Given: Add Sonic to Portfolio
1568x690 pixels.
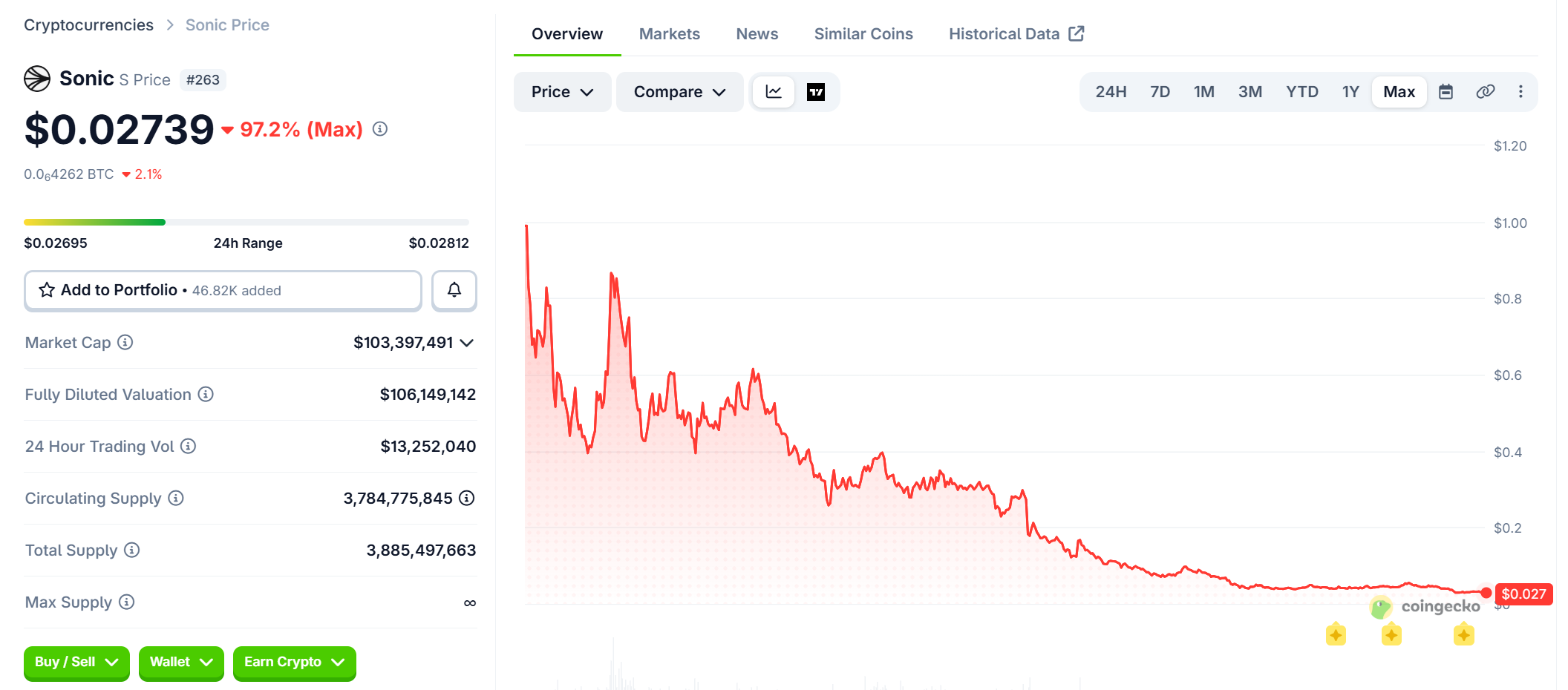Looking at the screenshot, I should (223, 291).
